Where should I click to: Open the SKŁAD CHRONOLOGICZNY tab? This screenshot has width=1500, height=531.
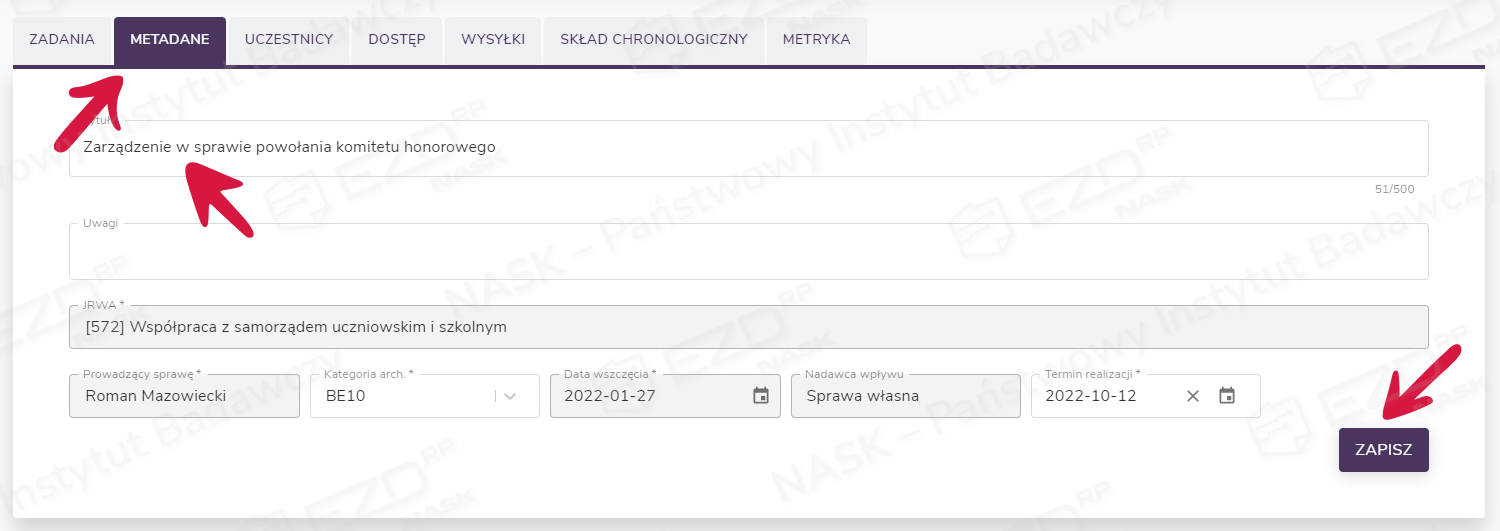click(654, 40)
